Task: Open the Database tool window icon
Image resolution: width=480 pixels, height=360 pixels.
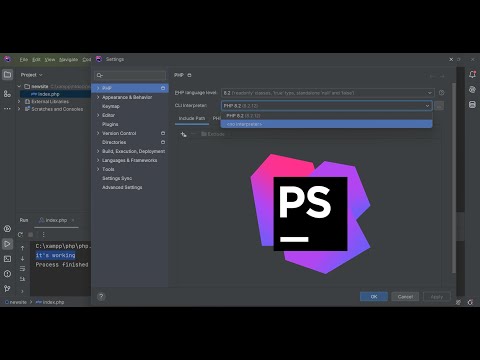Action: (472, 105)
